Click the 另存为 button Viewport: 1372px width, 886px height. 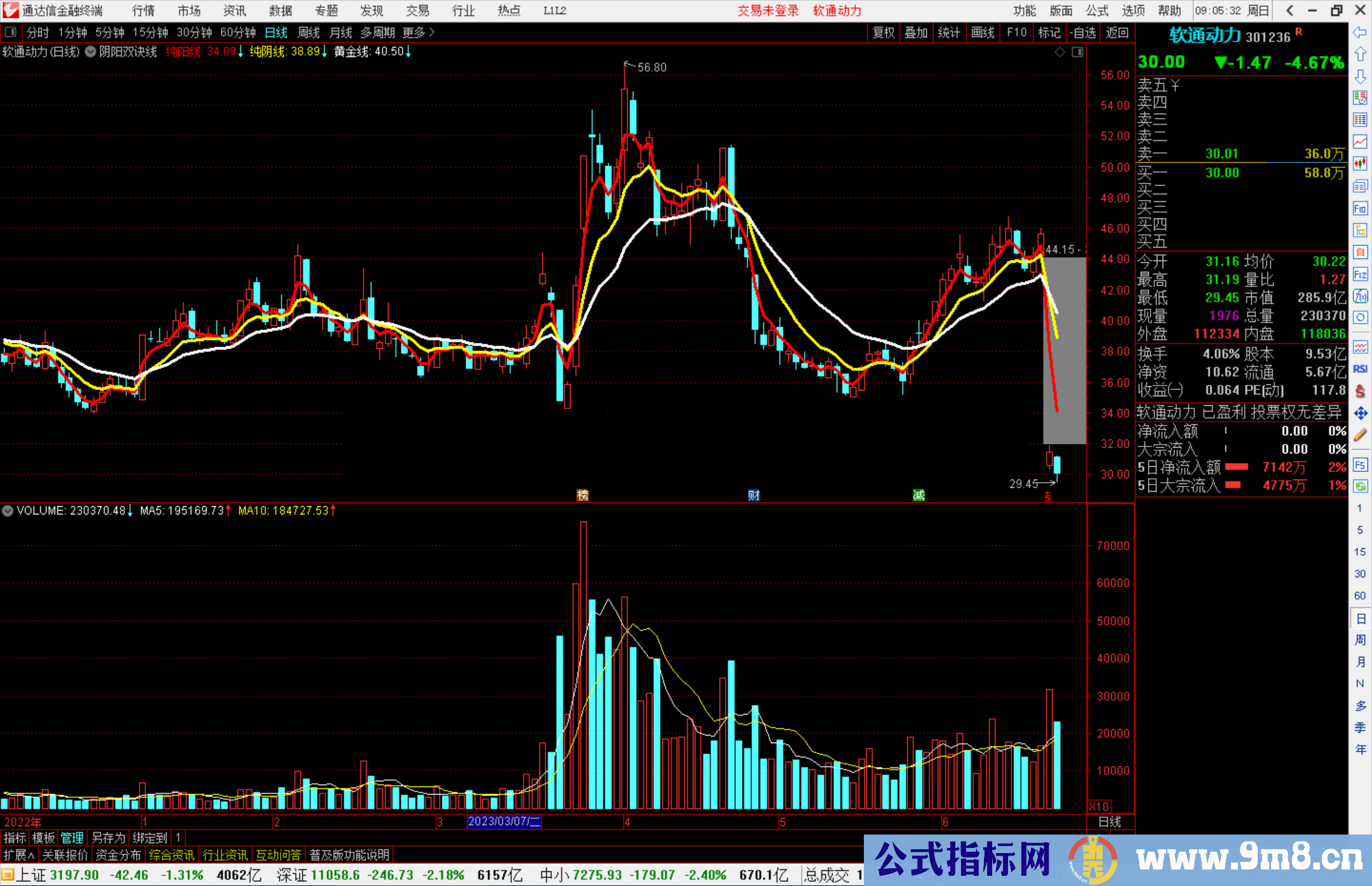pos(108,838)
